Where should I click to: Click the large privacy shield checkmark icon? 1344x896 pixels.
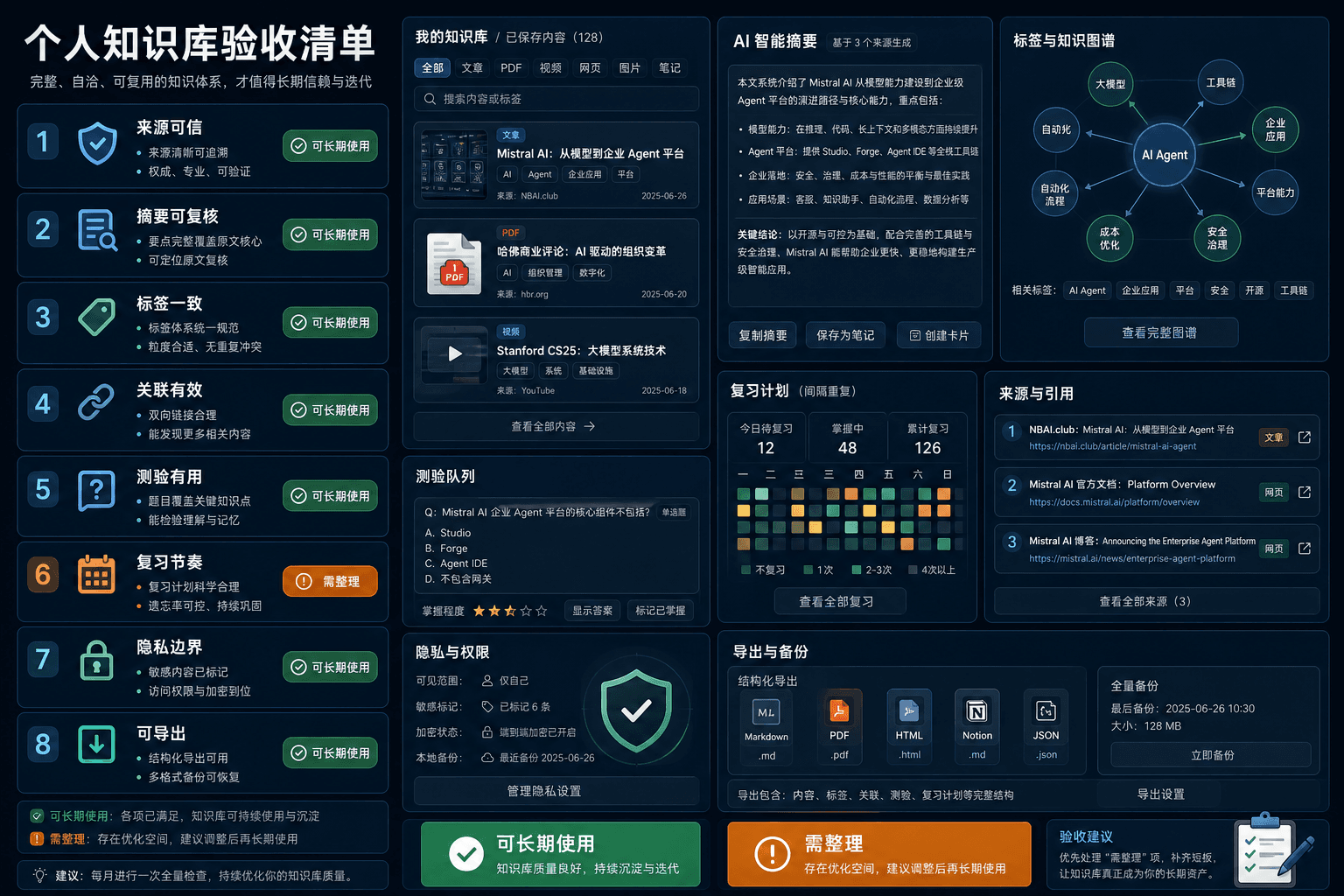(636, 710)
